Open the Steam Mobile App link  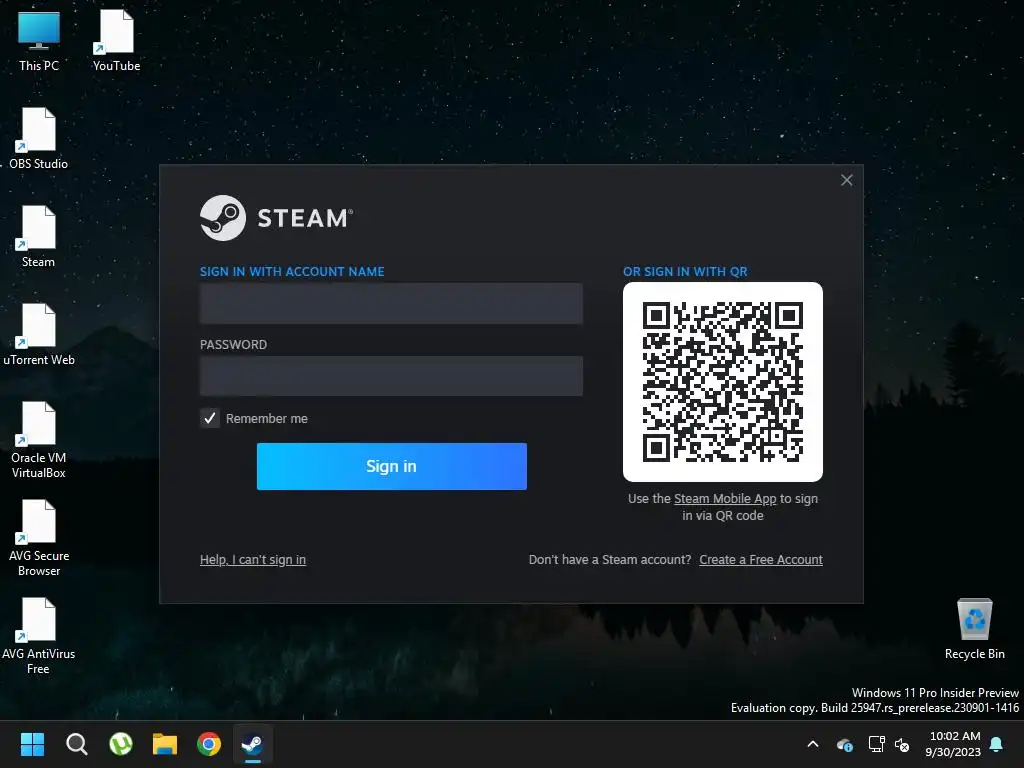pos(725,498)
